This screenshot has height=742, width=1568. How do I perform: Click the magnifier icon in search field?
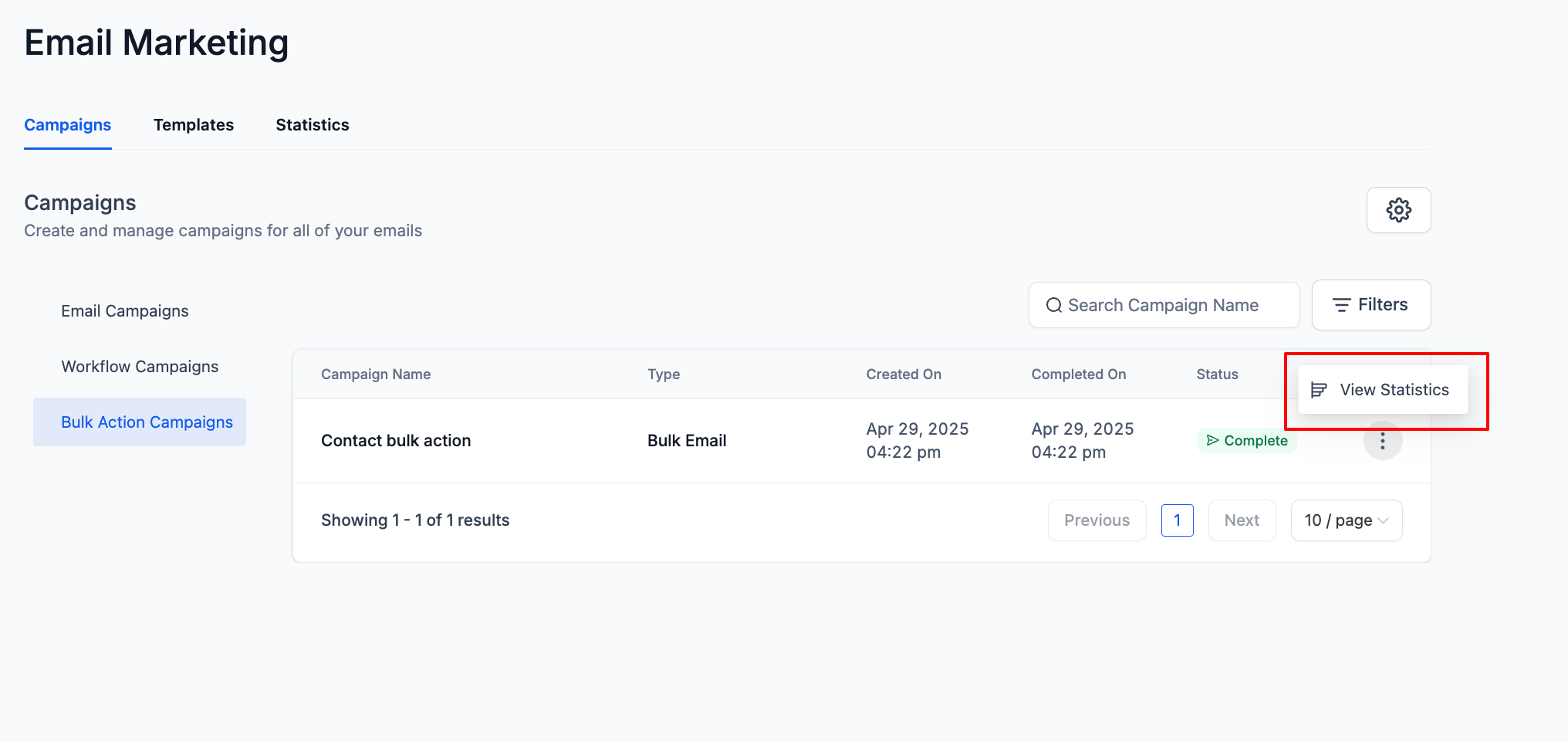point(1053,306)
